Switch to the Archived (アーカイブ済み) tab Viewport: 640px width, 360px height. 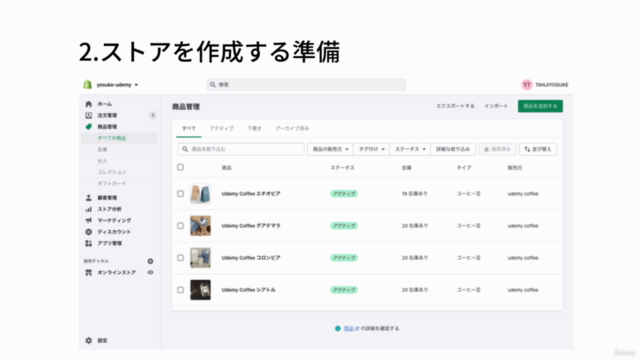(292, 129)
